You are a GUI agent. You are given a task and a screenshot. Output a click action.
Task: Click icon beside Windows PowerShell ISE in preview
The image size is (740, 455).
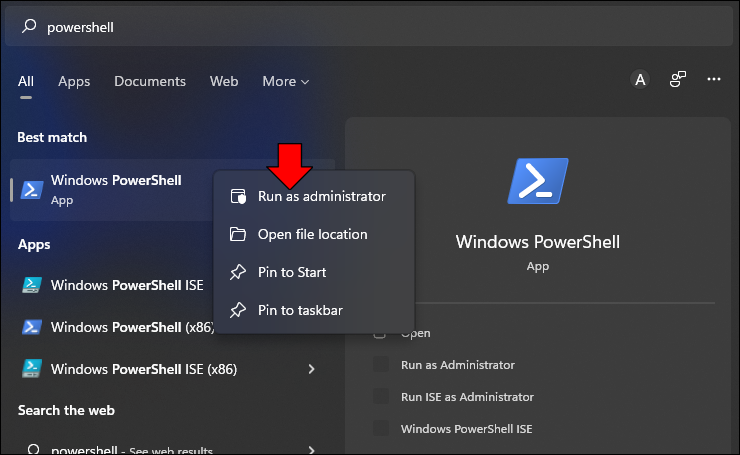(x=381, y=429)
